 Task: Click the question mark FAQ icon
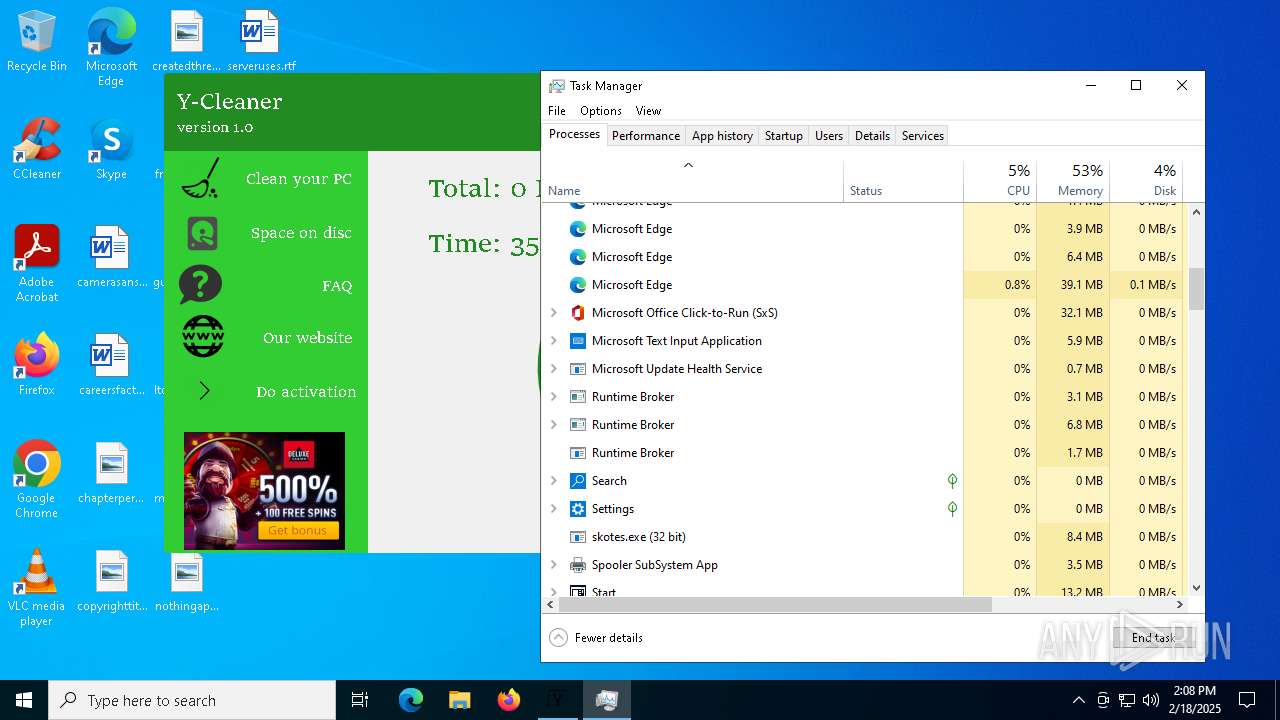201,285
